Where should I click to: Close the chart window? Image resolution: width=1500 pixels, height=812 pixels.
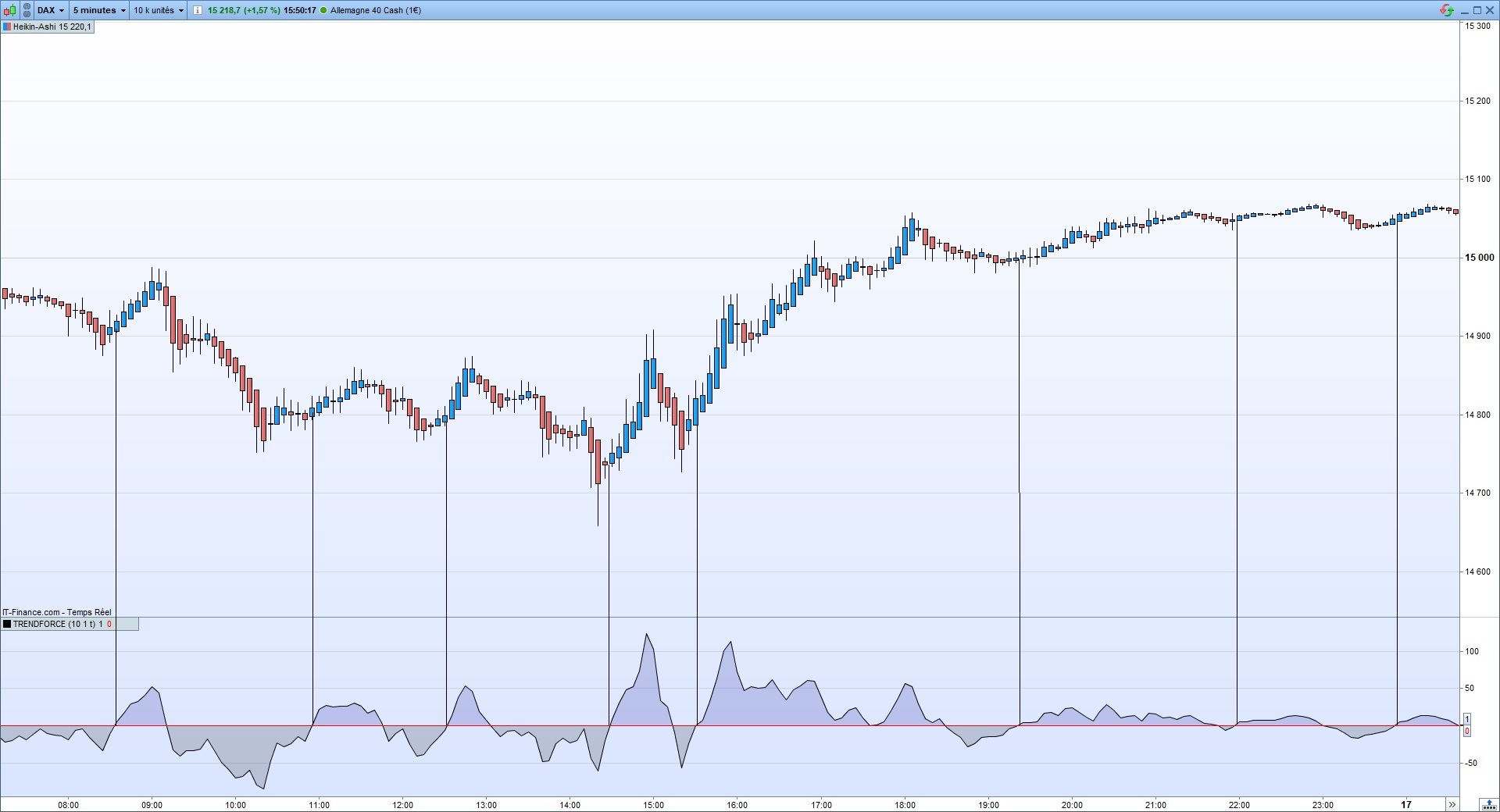tap(1490, 10)
